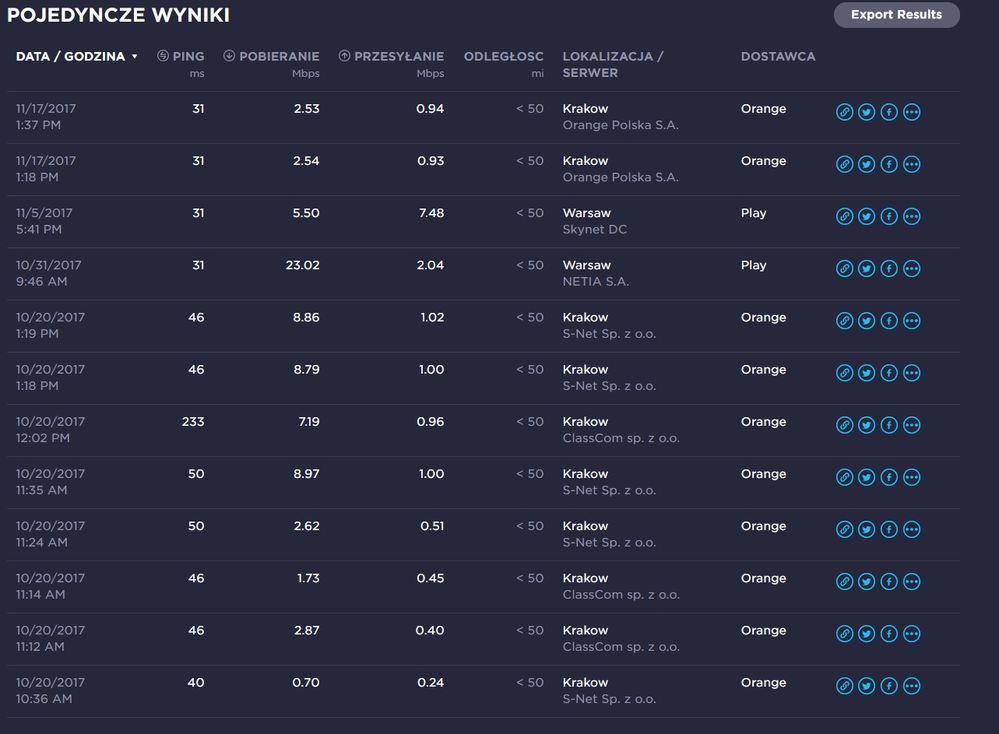
Task: Click the 5.50 download speed value
Action: [306, 213]
